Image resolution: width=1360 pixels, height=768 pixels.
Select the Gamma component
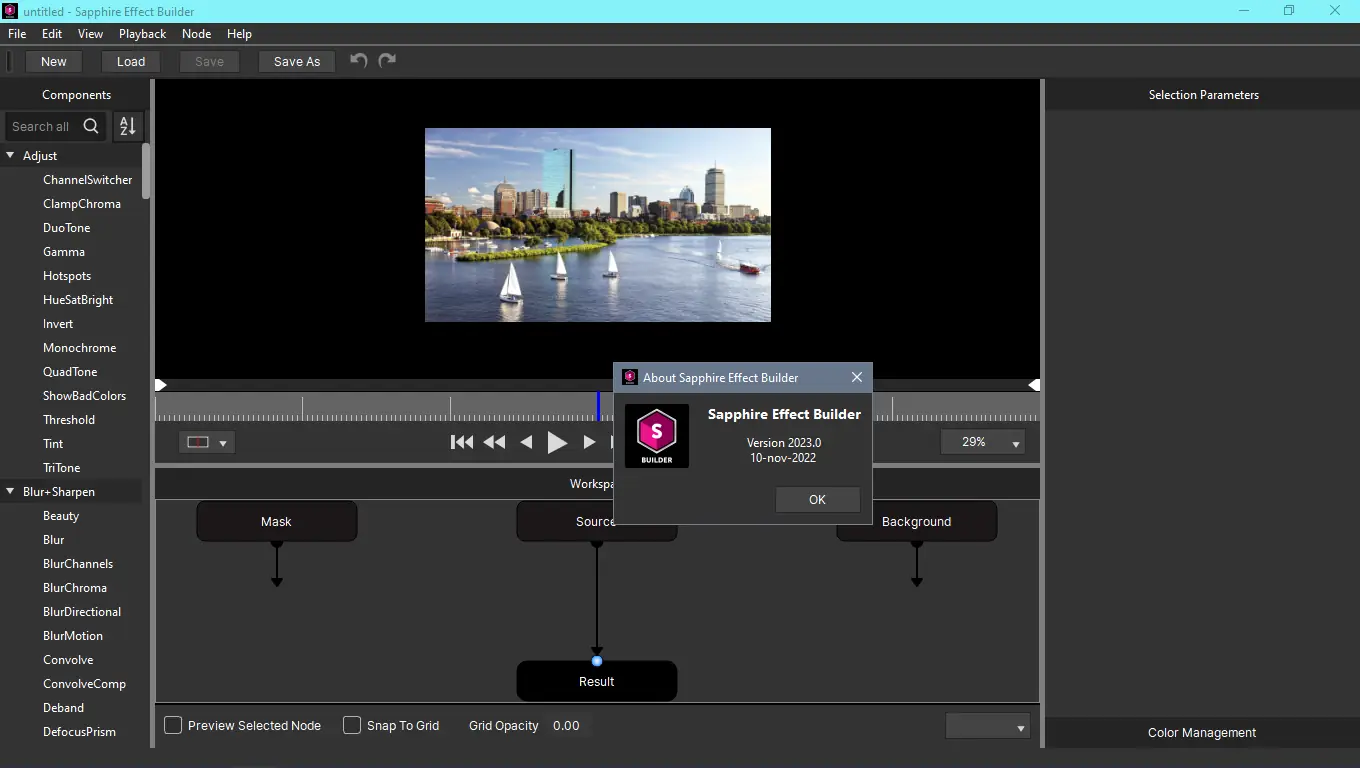(64, 252)
